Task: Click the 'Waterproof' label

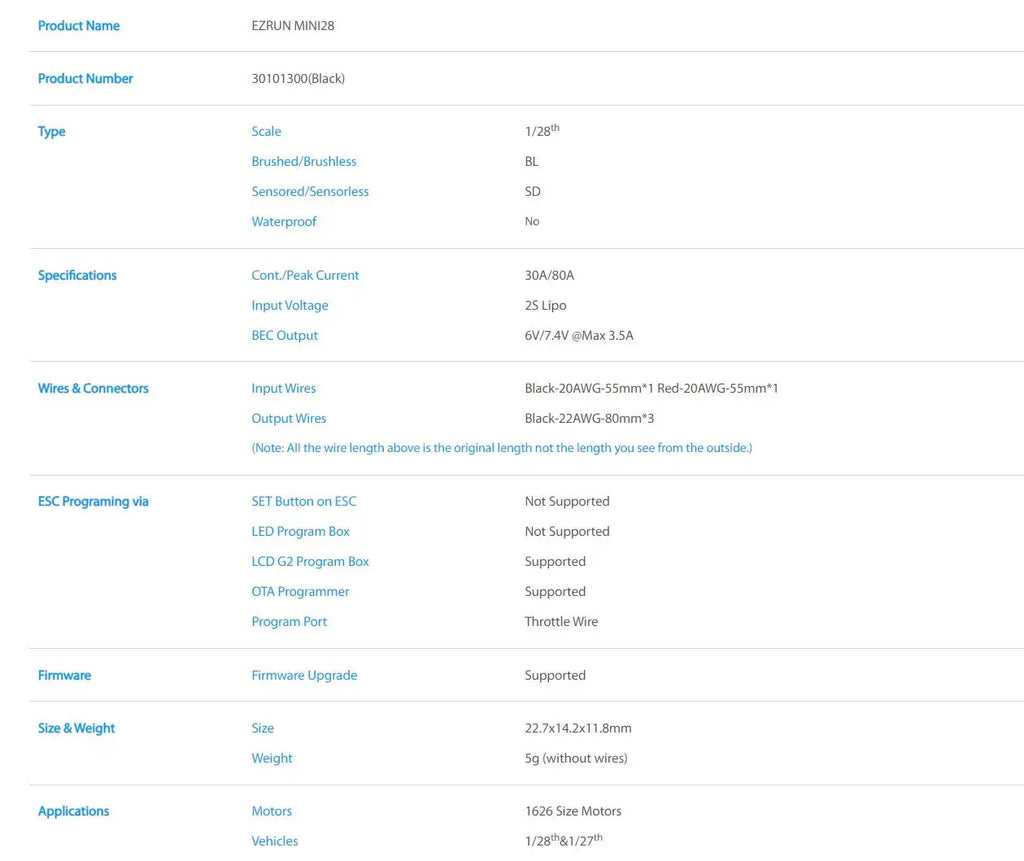Action: pos(283,221)
